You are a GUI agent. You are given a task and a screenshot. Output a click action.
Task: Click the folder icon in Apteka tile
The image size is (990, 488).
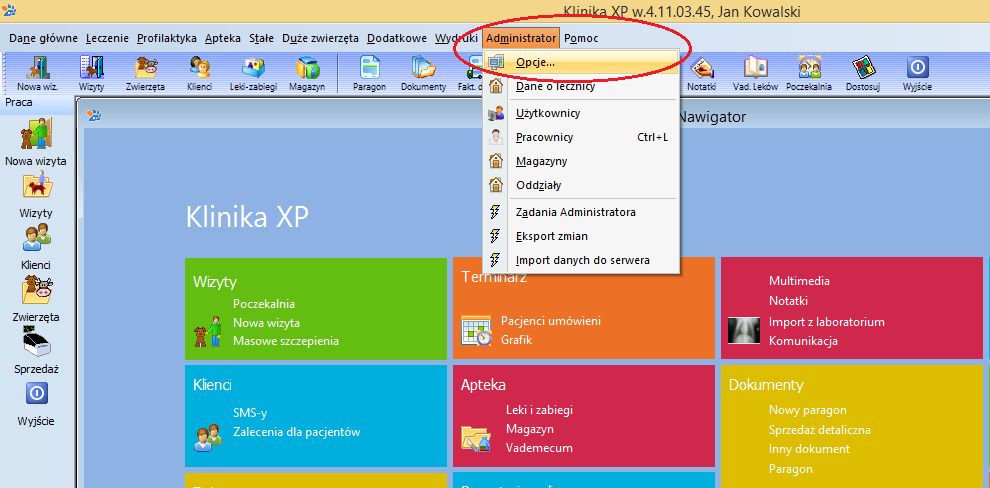coord(476,438)
